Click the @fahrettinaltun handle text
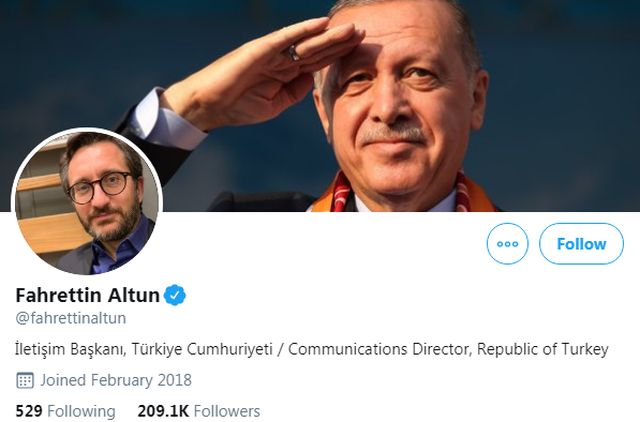 71,318
